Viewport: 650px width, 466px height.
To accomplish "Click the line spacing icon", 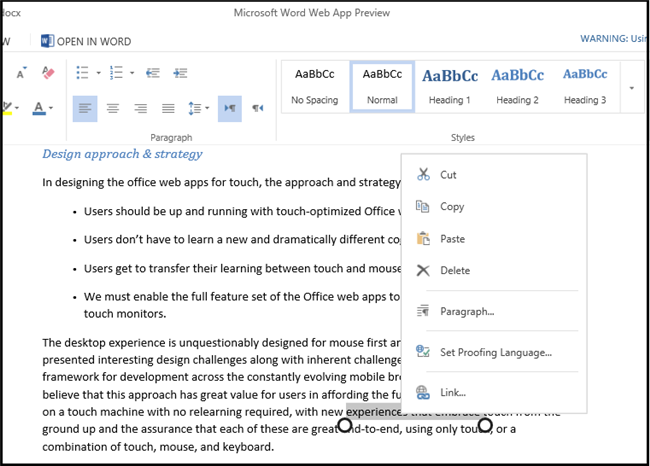I will [x=194, y=109].
